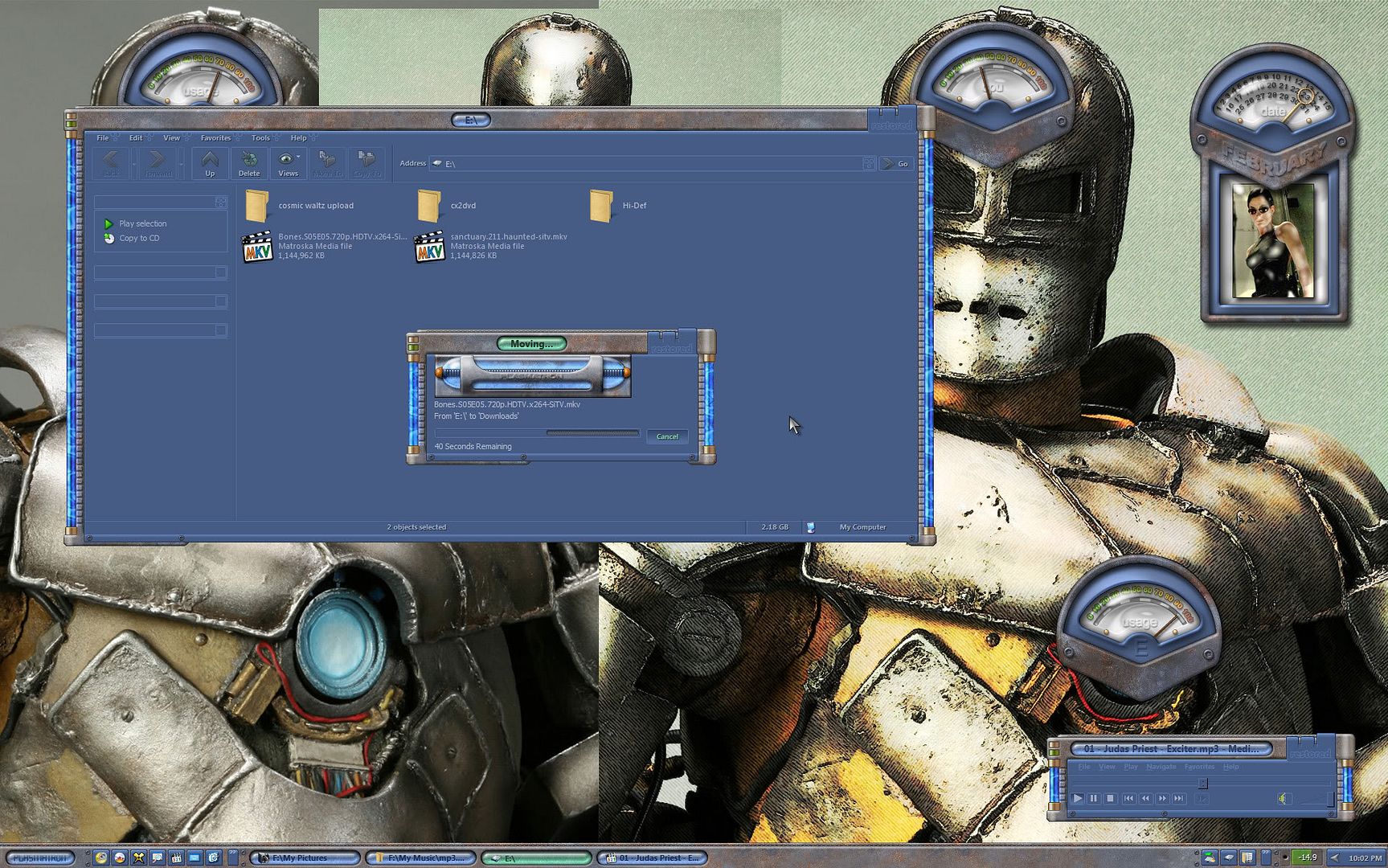The height and width of the screenshot is (868, 1388).
Task: Click the X-shaped quick launch icon
Action: coord(138,858)
